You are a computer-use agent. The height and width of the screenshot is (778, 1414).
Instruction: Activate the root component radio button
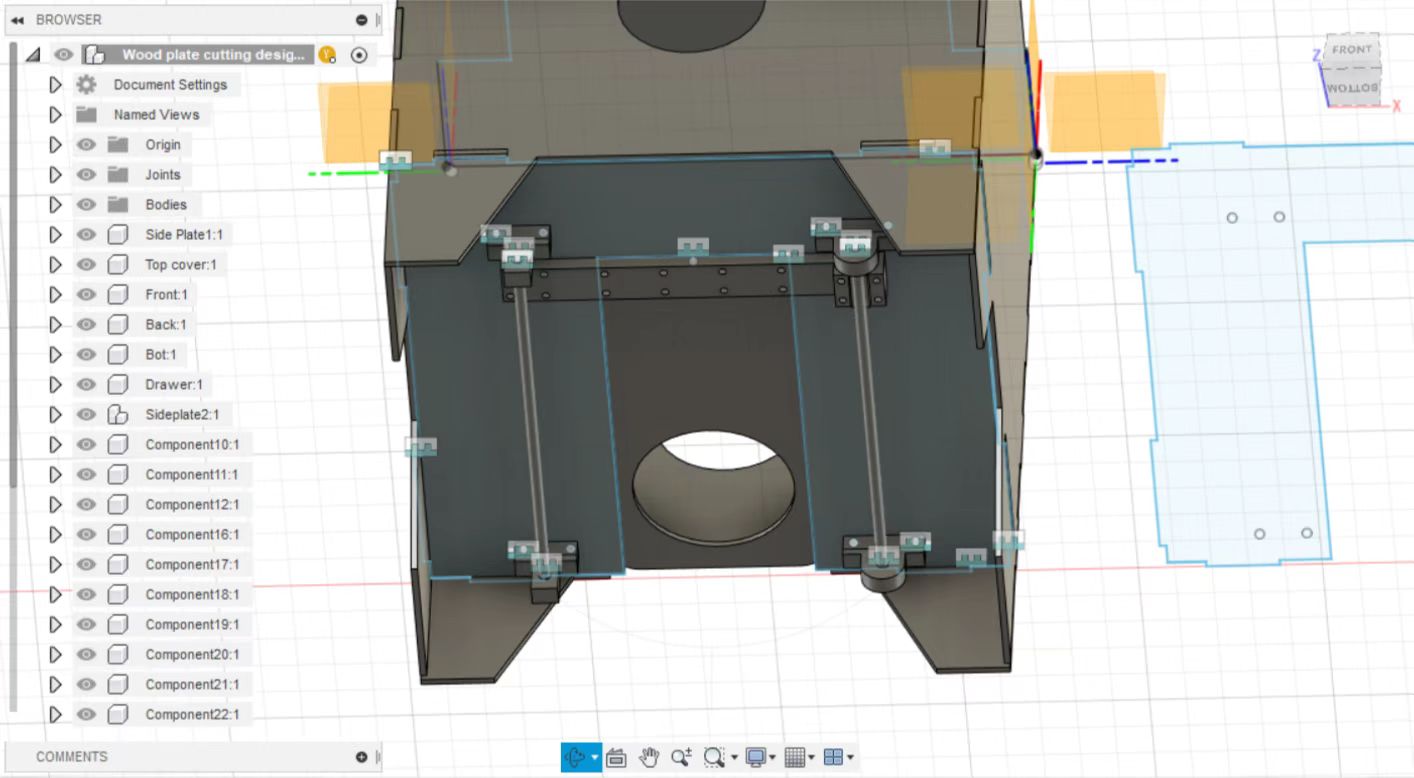pos(359,55)
